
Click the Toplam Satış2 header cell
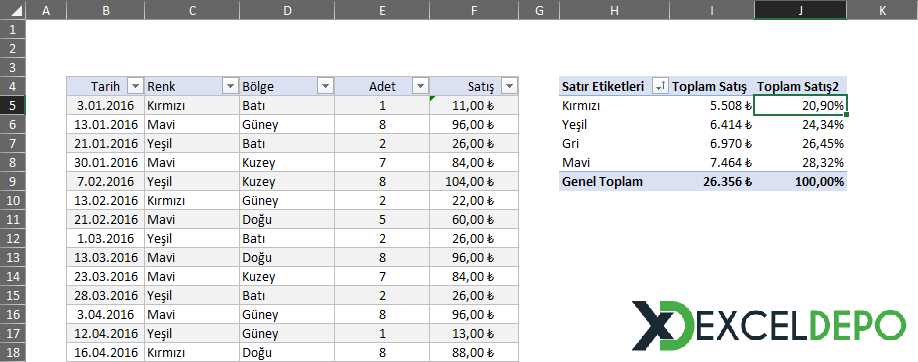(x=800, y=87)
